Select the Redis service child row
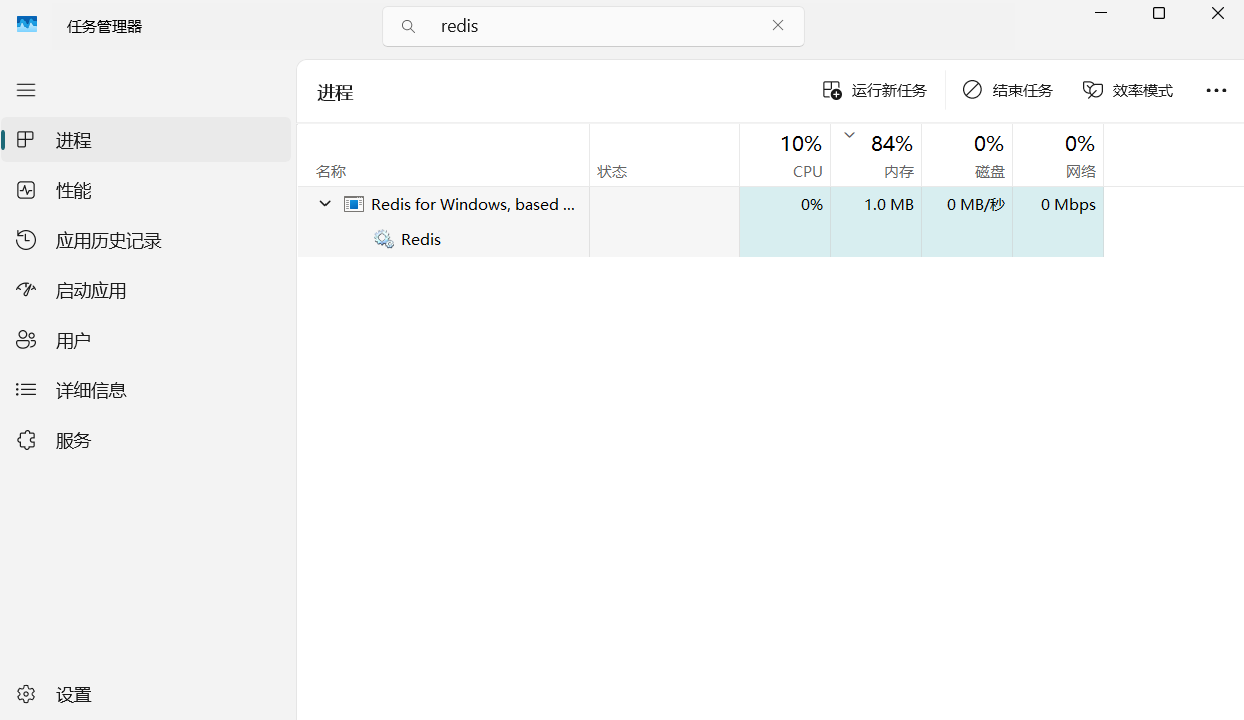 (x=700, y=239)
